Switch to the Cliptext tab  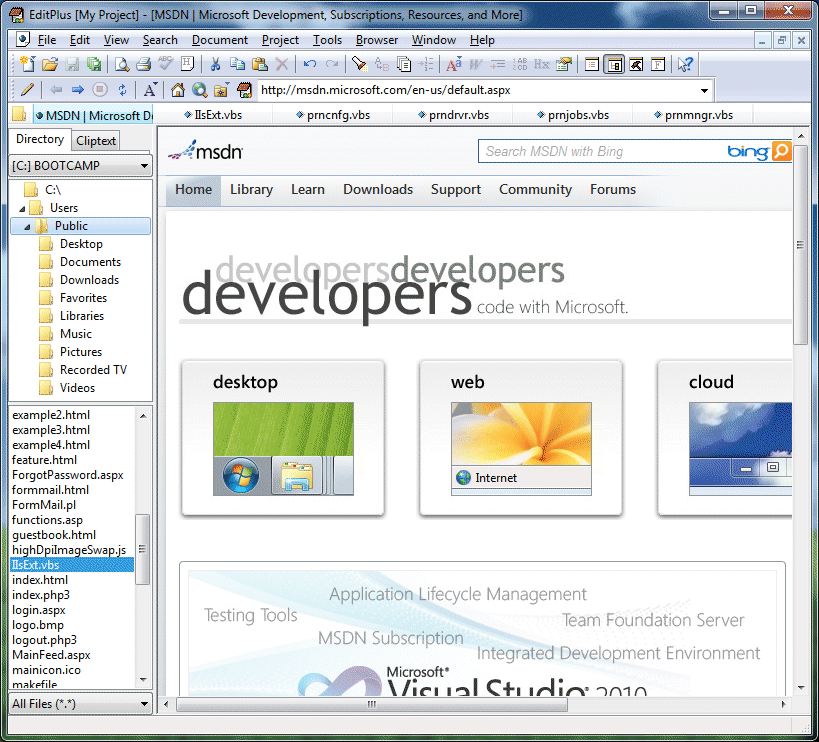coord(96,141)
